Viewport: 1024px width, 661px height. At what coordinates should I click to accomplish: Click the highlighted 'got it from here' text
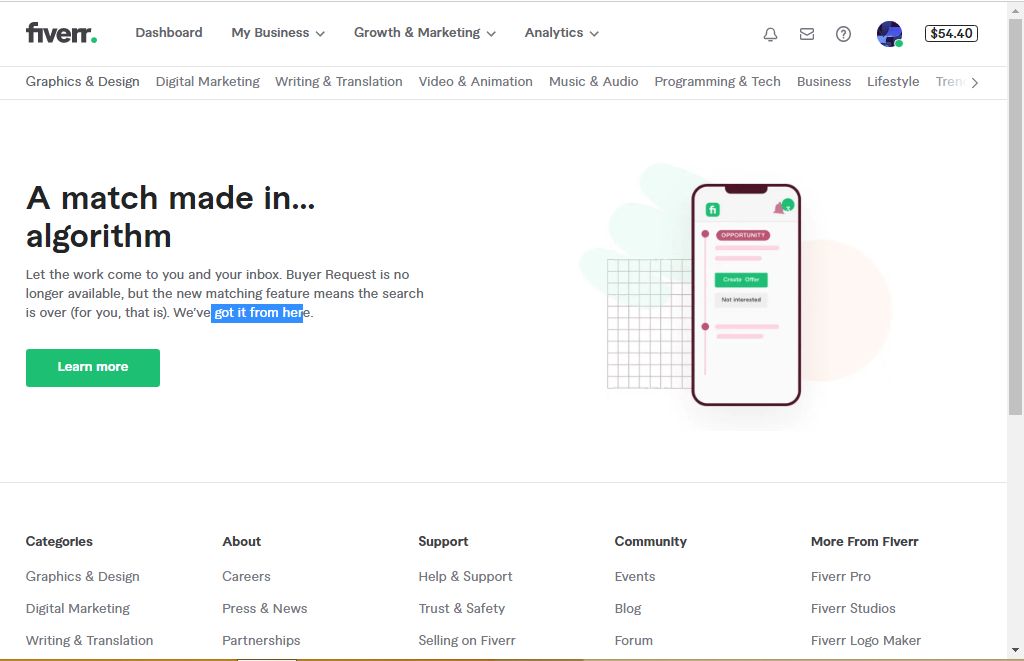[257, 313]
